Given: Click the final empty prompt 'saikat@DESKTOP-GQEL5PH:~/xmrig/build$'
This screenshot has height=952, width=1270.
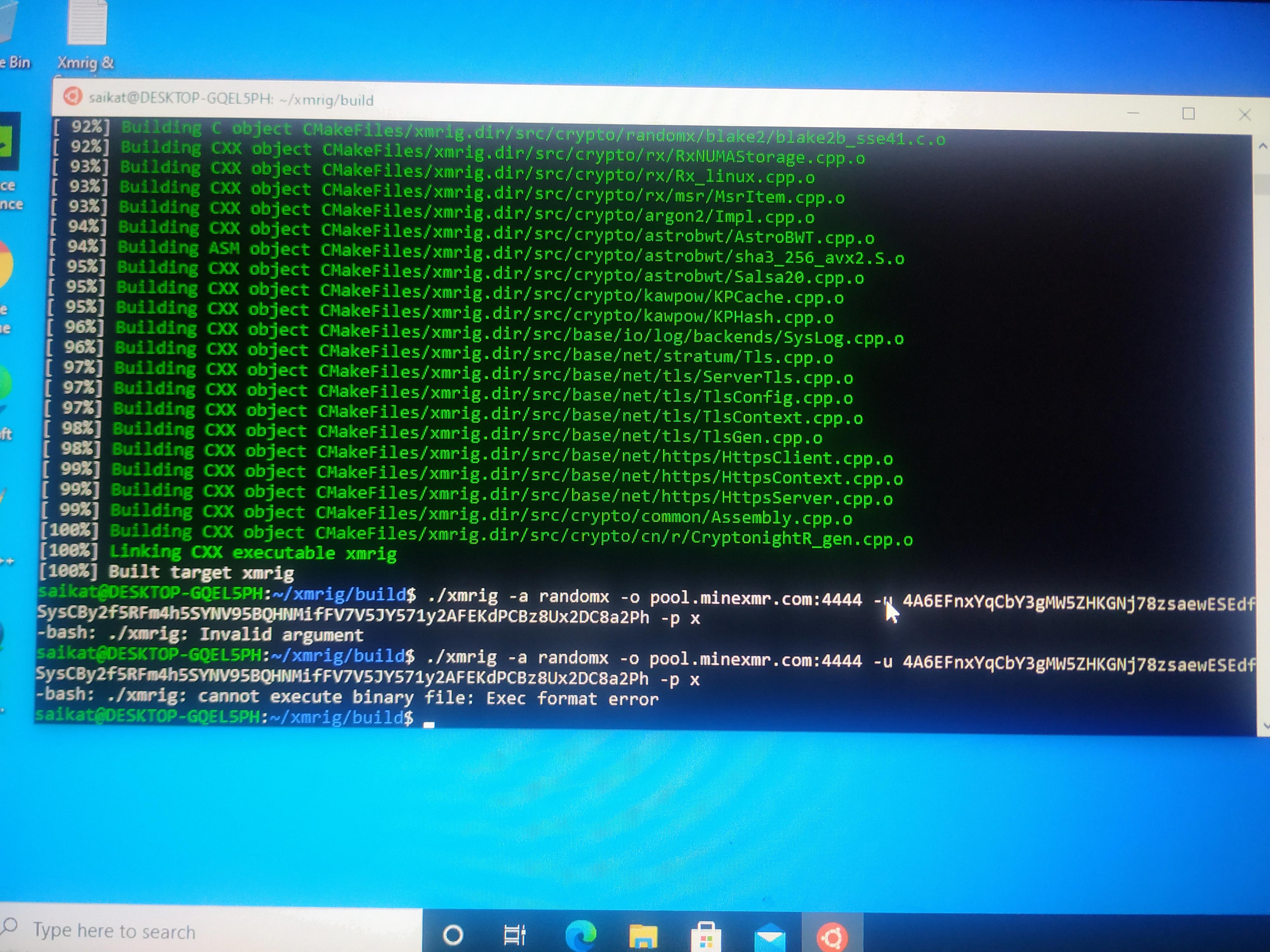Looking at the screenshot, I should pos(224,717).
